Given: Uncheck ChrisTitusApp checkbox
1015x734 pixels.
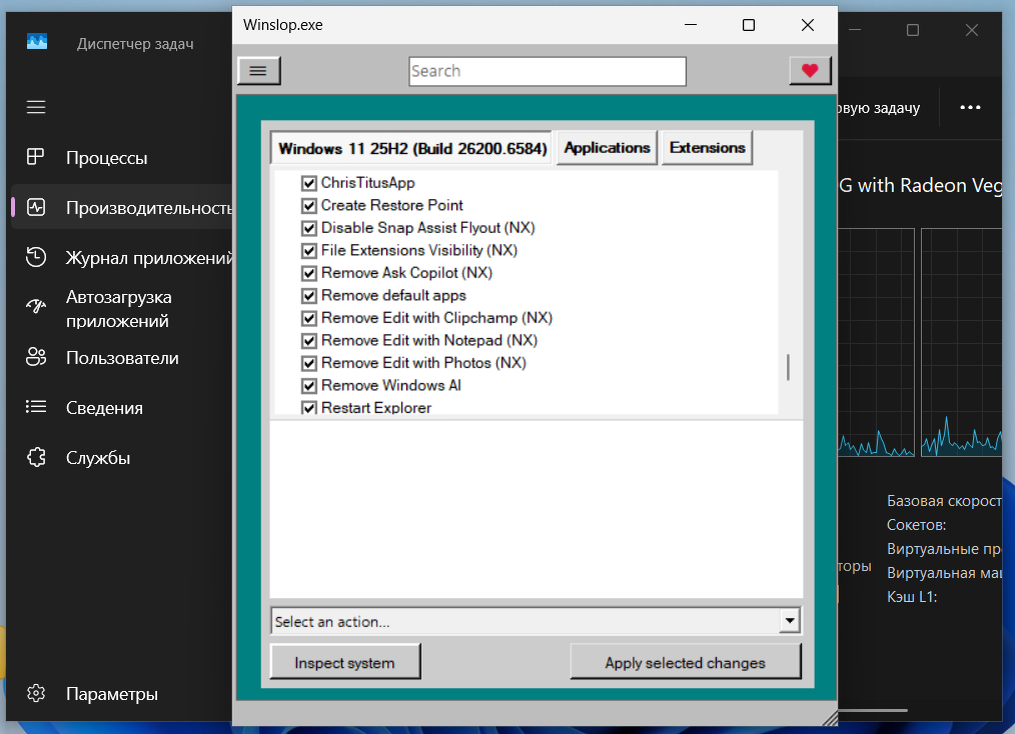Looking at the screenshot, I should pyautogui.click(x=309, y=183).
